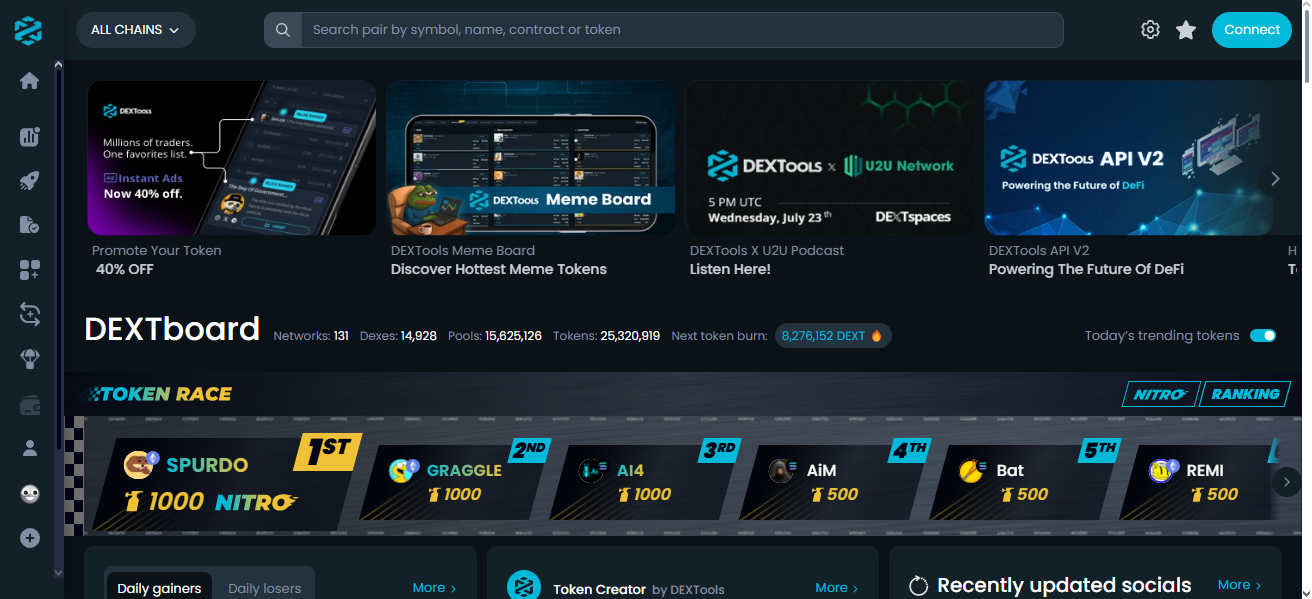Advance the banner carousel with right arrow
Image resolution: width=1312 pixels, height=599 pixels.
pos(1275,179)
